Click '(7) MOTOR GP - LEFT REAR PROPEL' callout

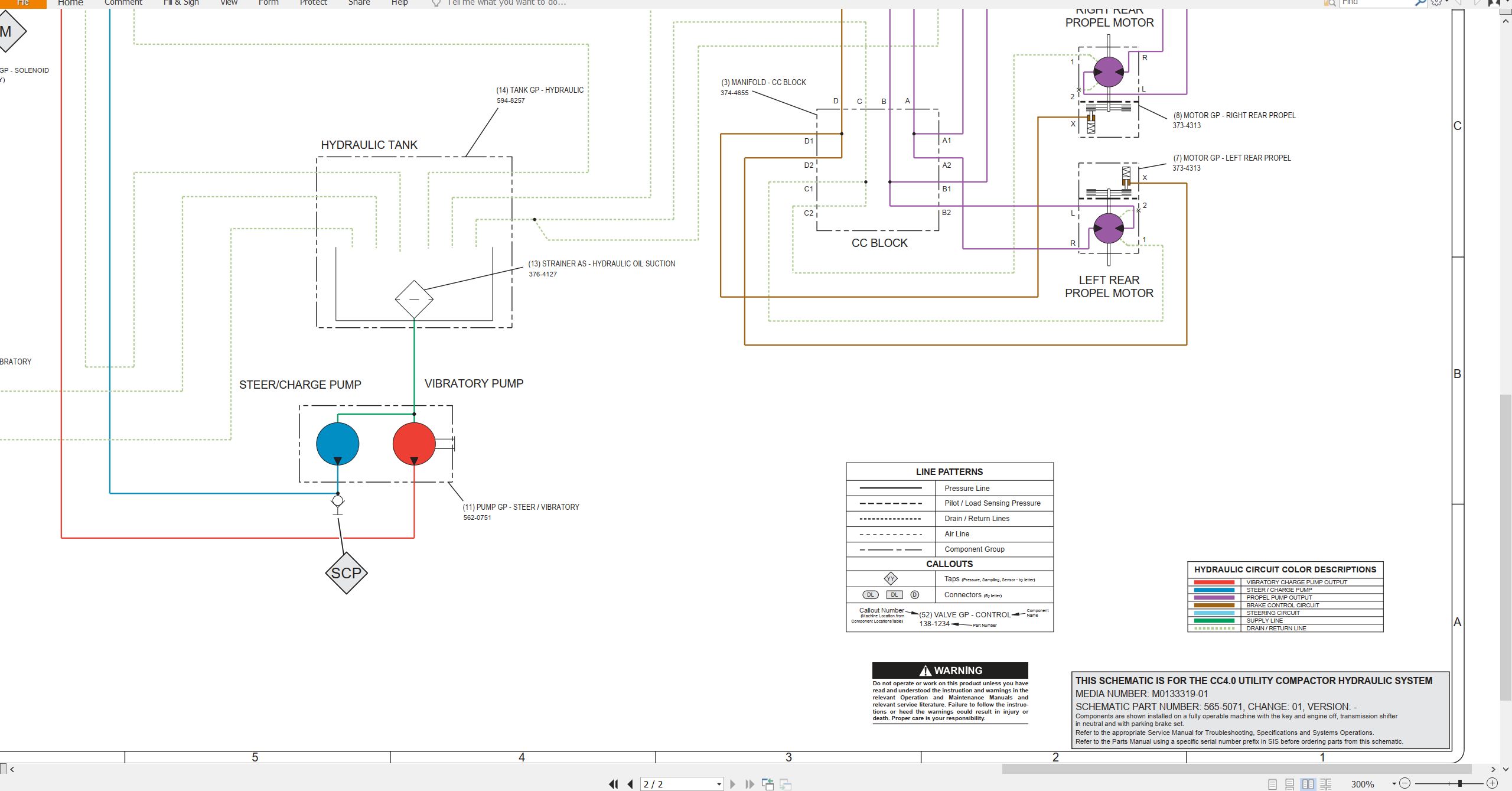(x=1232, y=158)
